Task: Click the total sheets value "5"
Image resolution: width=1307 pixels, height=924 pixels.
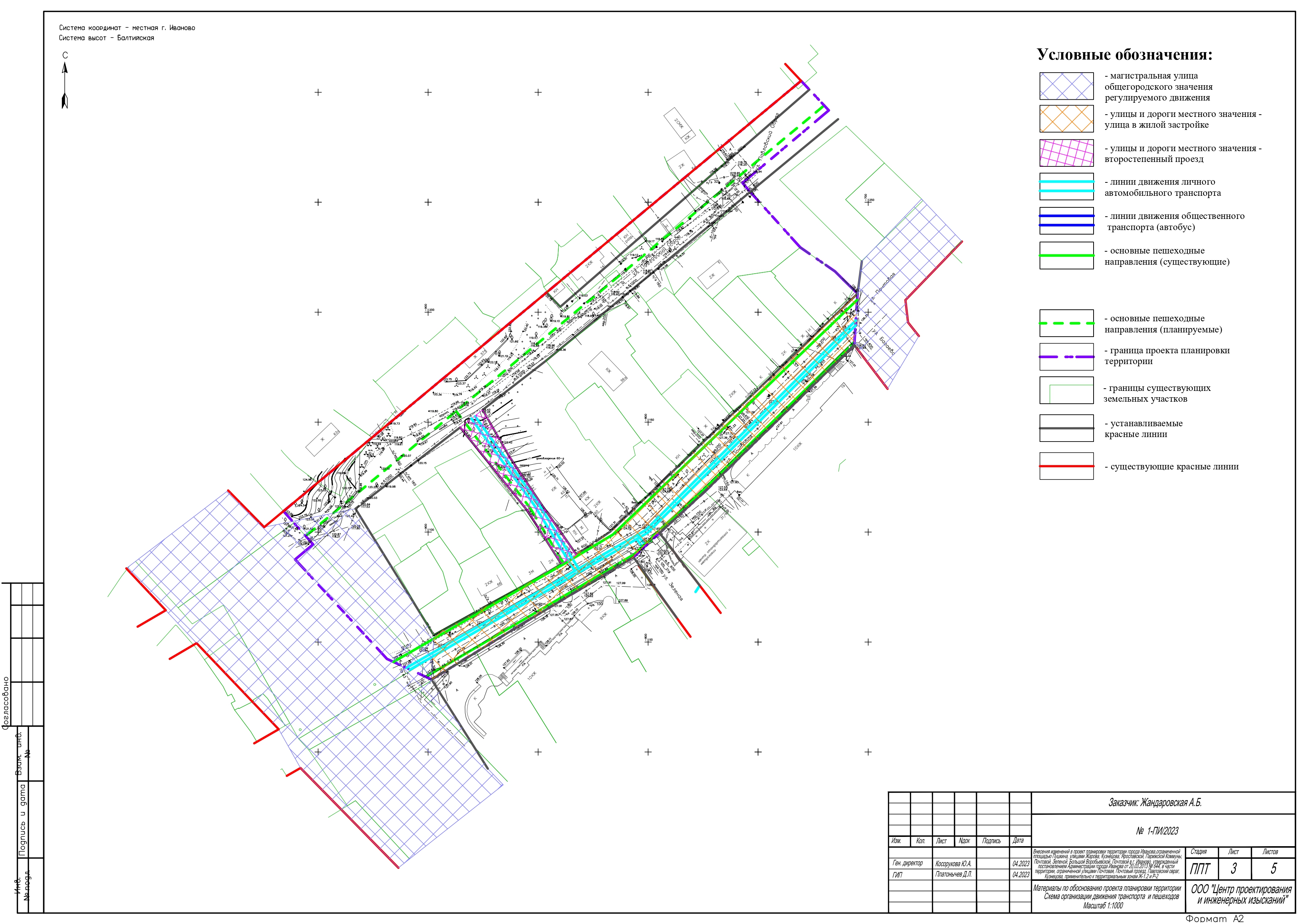Action: tap(1274, 869)
